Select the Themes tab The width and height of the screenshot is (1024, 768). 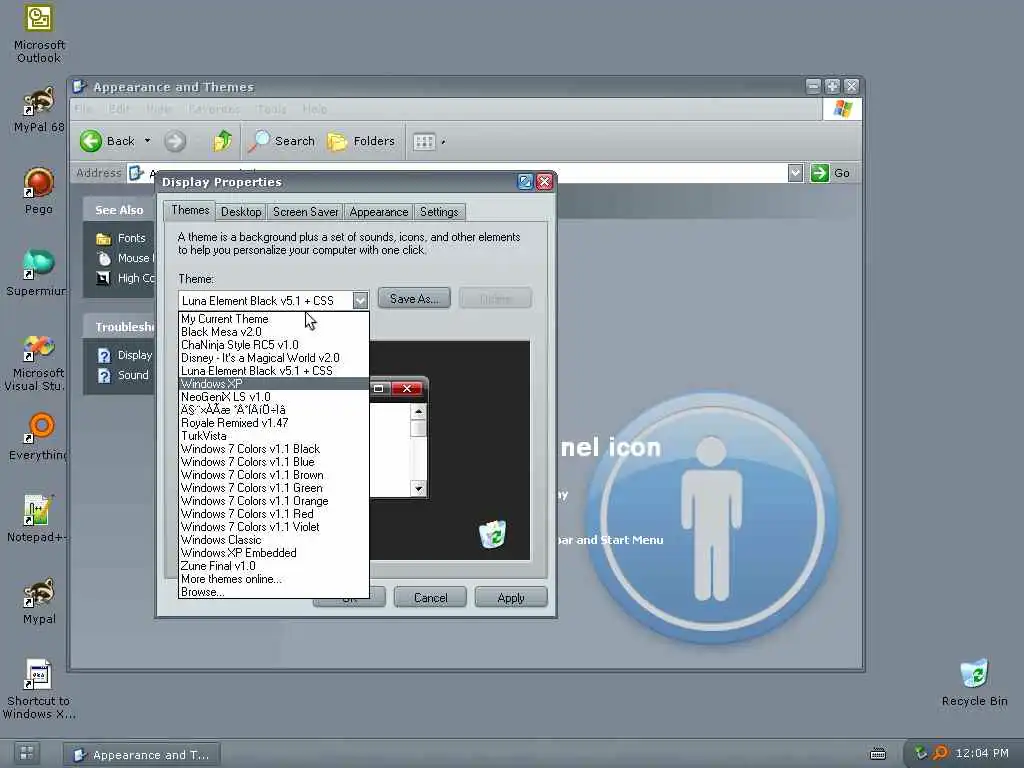190,210
